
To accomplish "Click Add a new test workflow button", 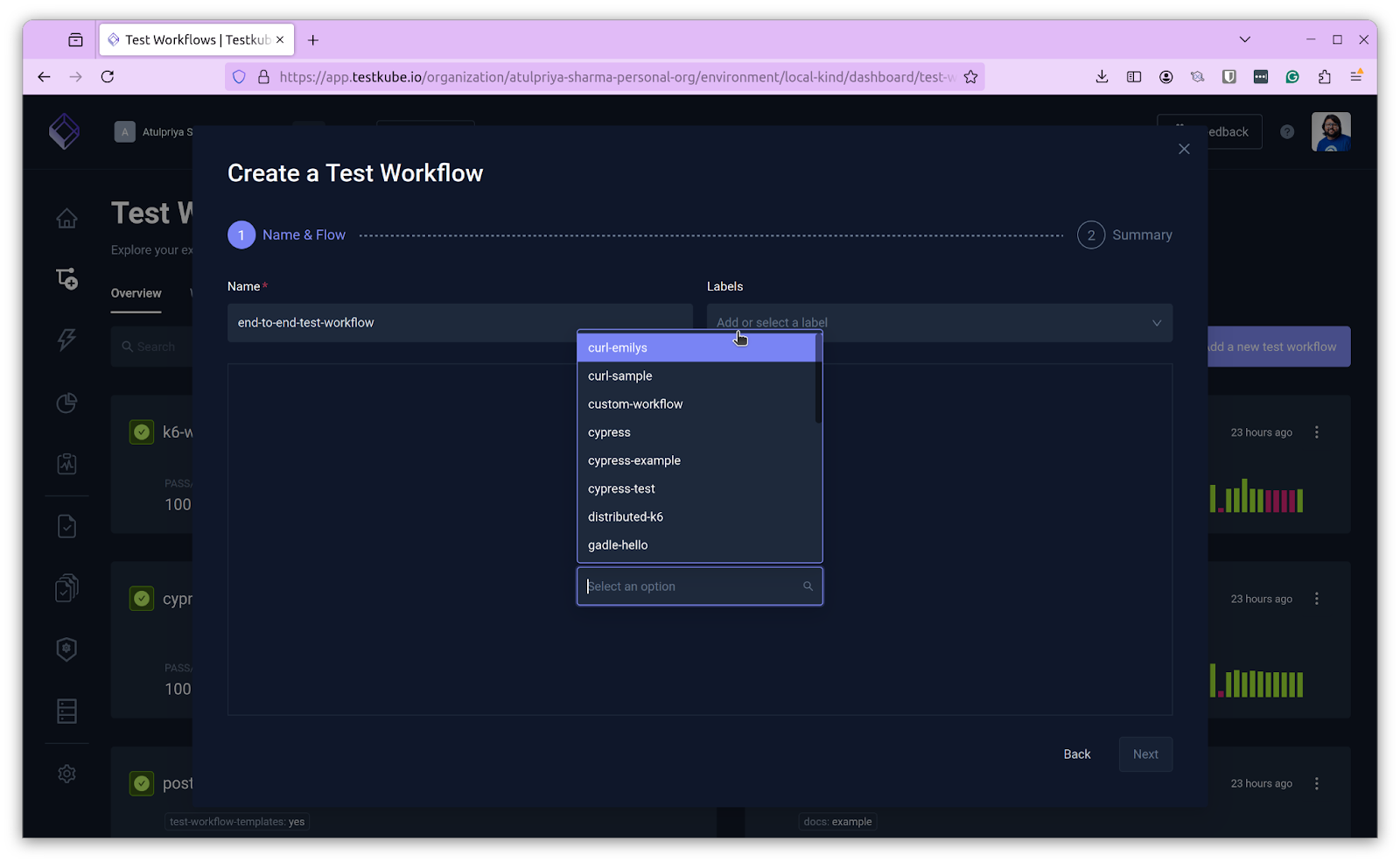I will [x=1279, y=347].
